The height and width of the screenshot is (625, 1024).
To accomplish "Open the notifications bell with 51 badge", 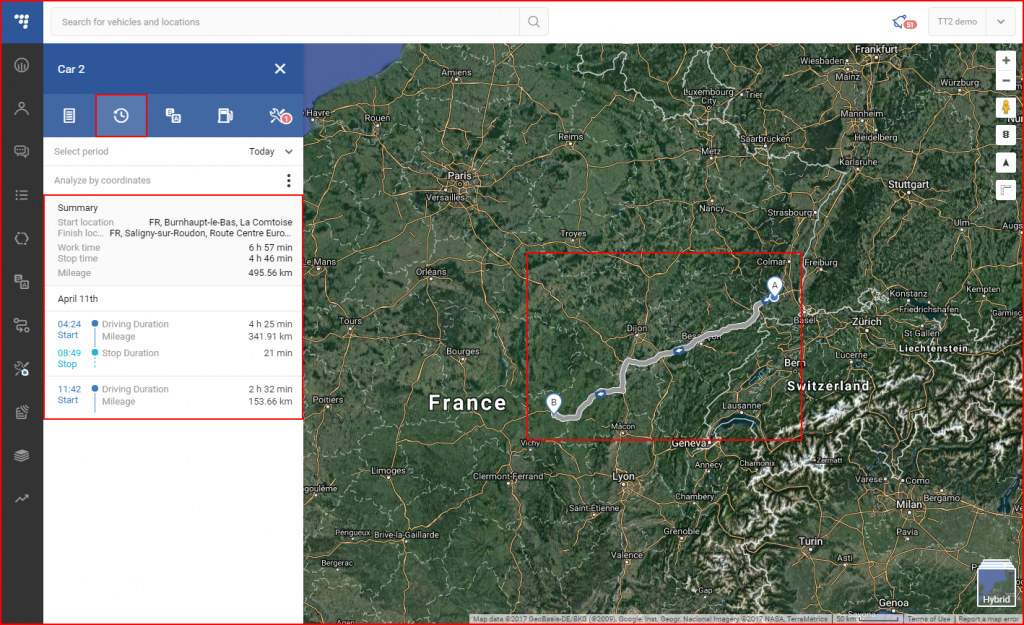I will (x=901, y=22).
